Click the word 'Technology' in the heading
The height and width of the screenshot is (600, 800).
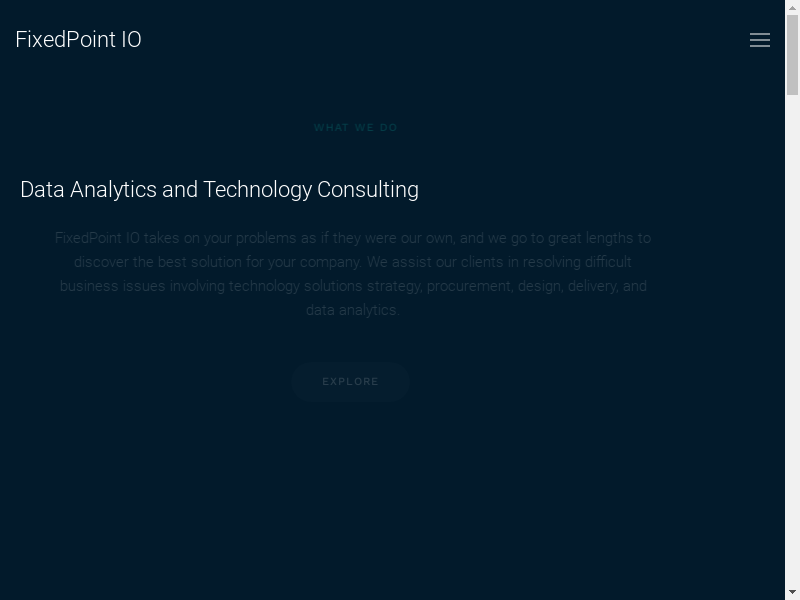[x=257, y=190]
